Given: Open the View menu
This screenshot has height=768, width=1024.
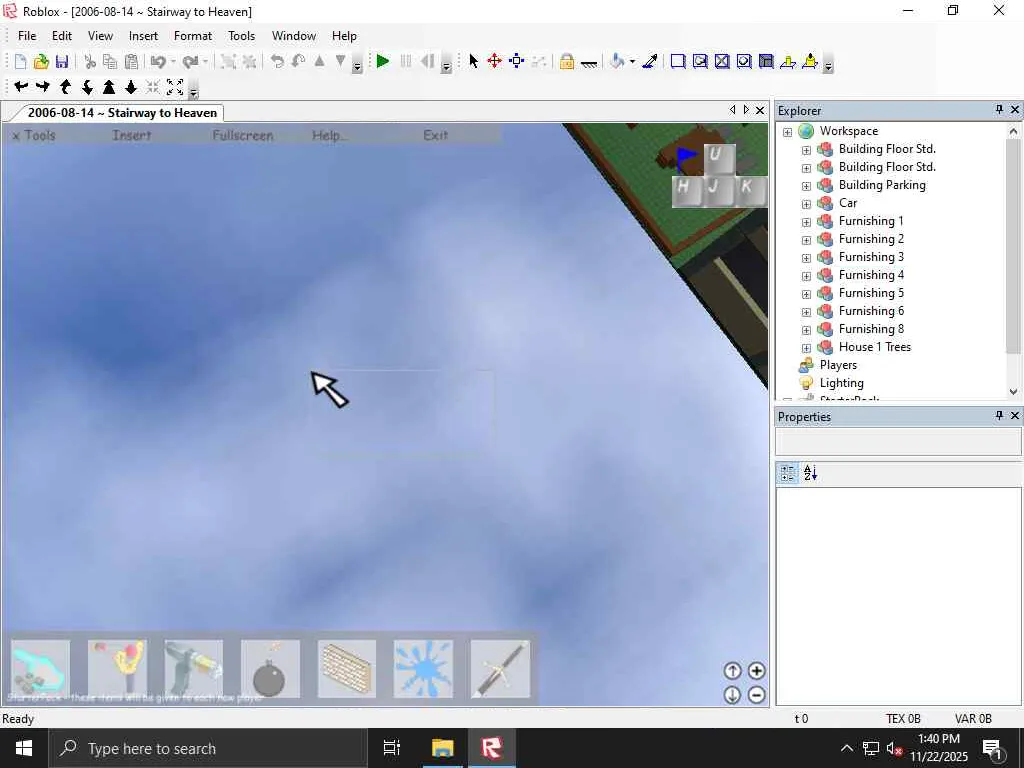Looking at the screenshot, I should 100,36.
